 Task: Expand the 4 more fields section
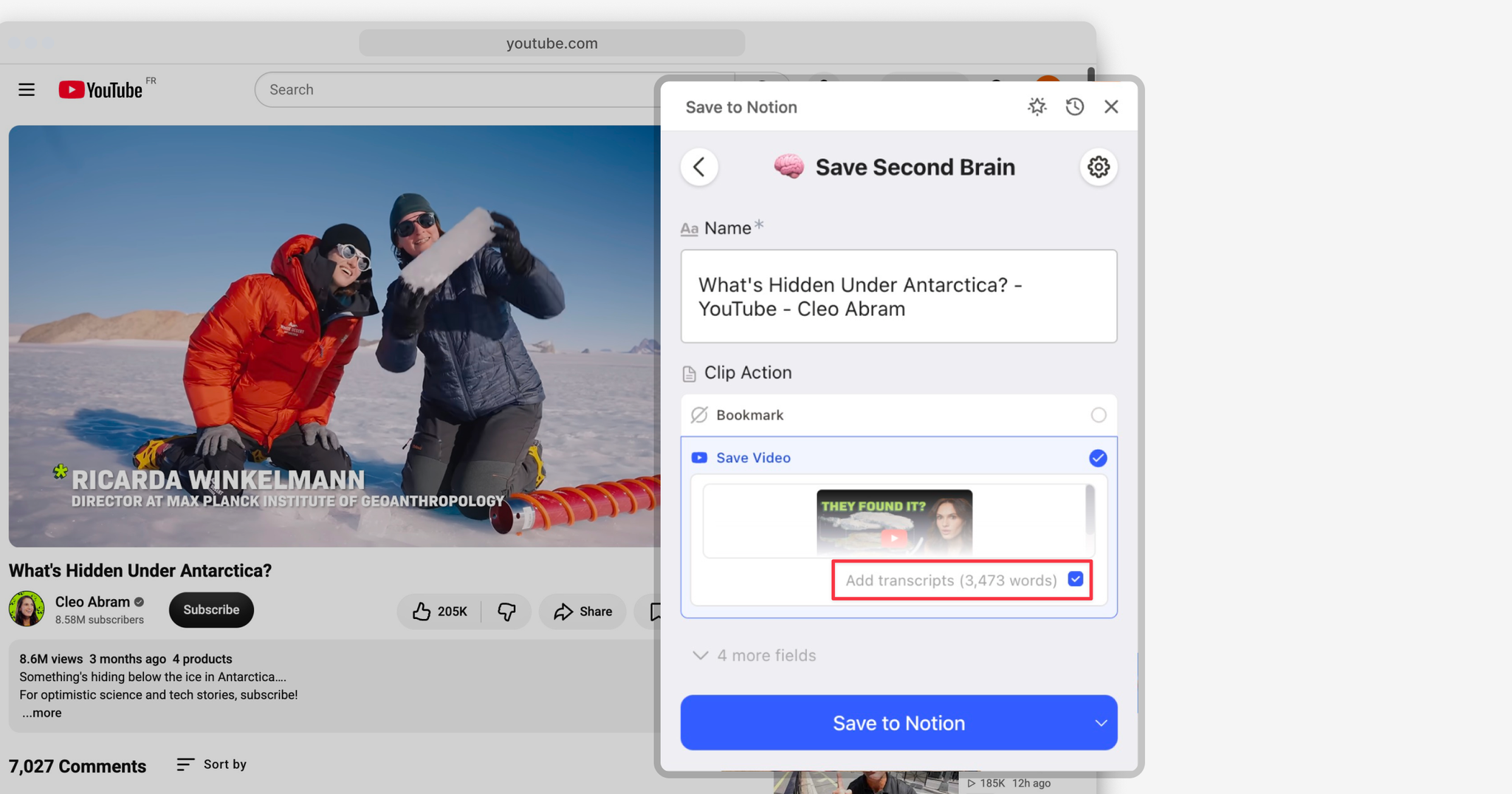[755, 656]
